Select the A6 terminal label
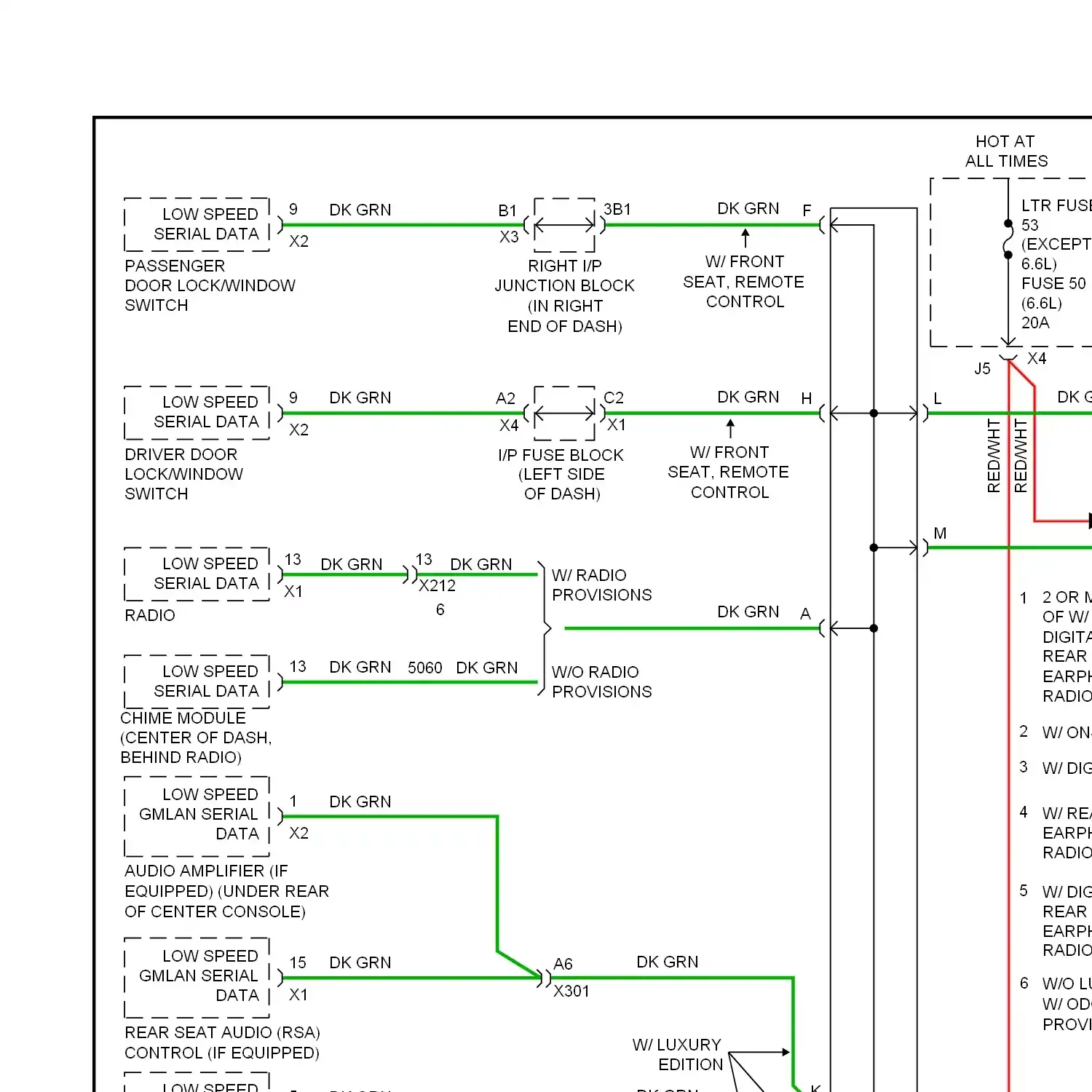Viewport: 1092px width, 1092px height. [563, 965]
